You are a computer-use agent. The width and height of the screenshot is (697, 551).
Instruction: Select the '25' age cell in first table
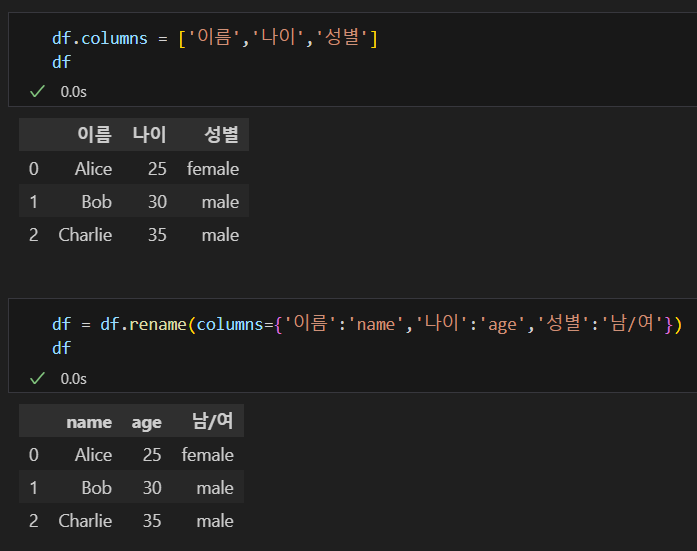(157, 169)
